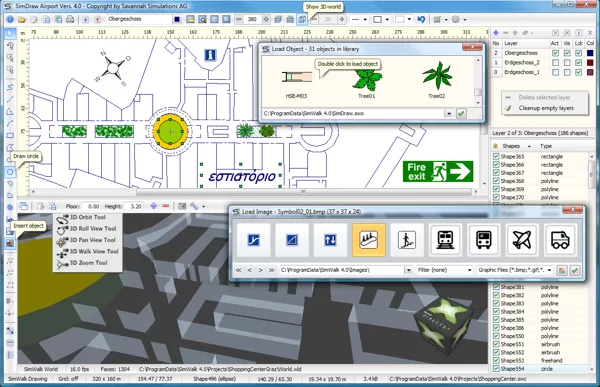Click the color image icon in Load Image
This screenshot has height=387, width=600.
[561, 270]
